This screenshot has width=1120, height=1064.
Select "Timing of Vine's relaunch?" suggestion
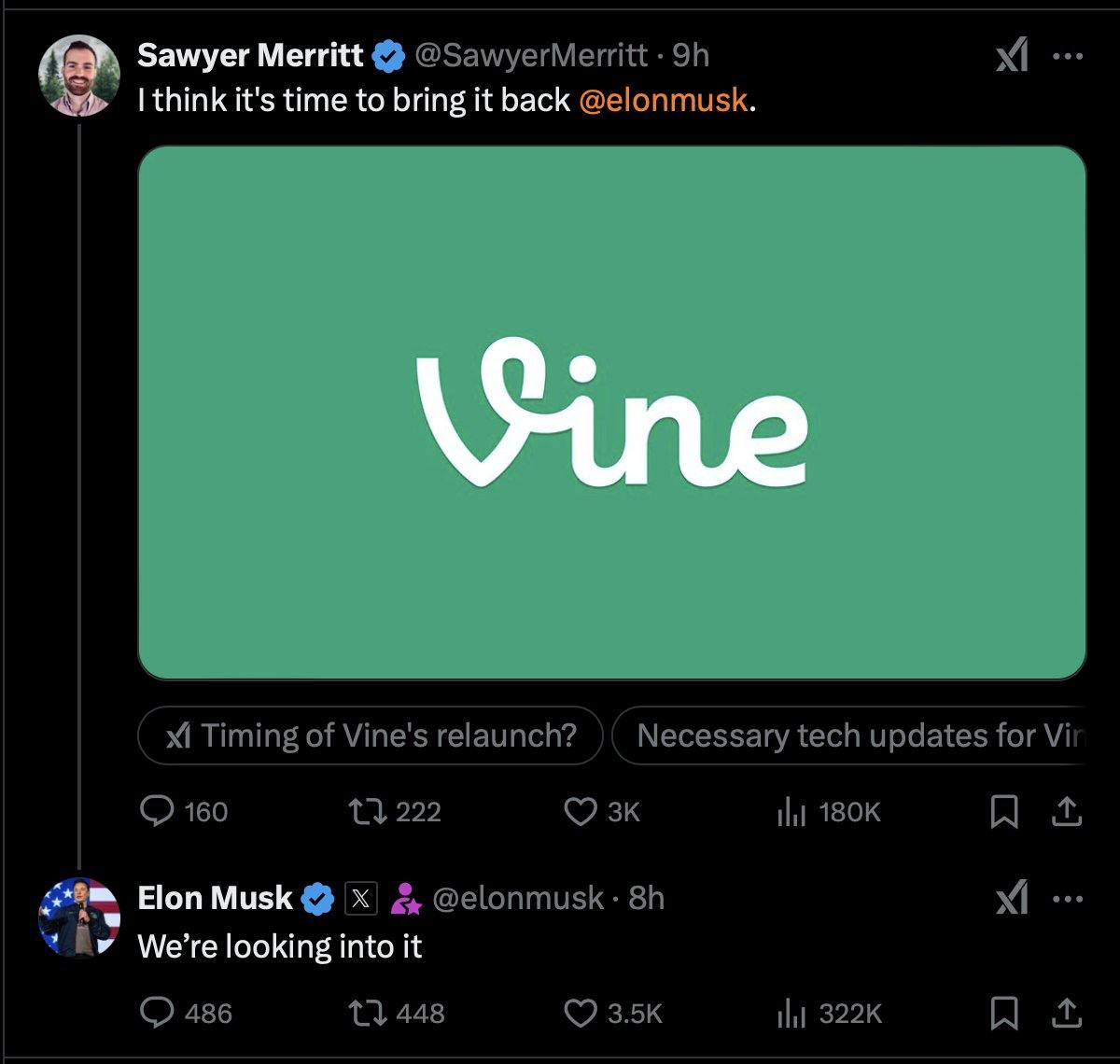pyautogui.click(x=371, y=735)
